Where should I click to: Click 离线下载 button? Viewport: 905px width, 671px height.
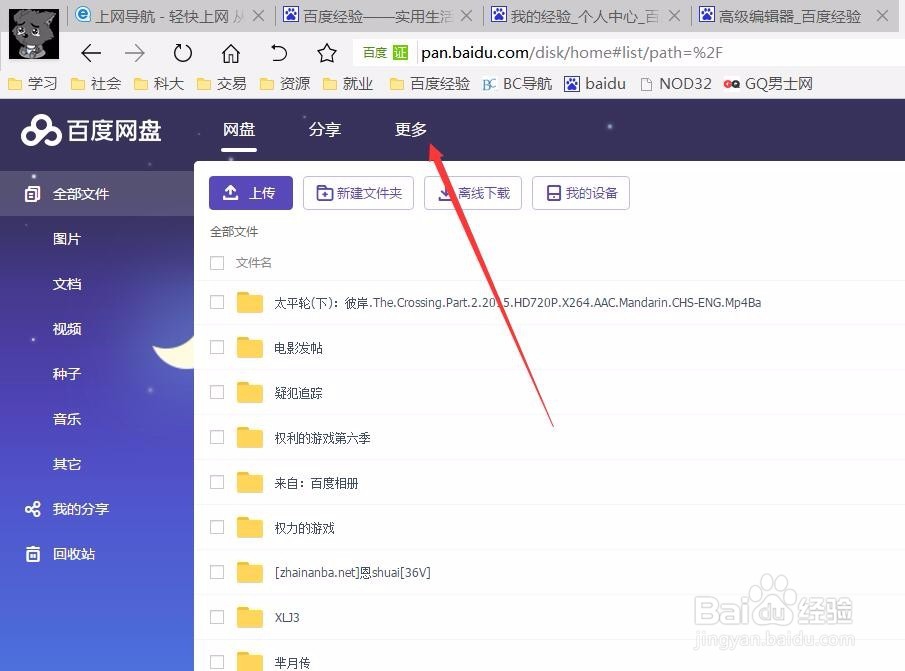473,193
